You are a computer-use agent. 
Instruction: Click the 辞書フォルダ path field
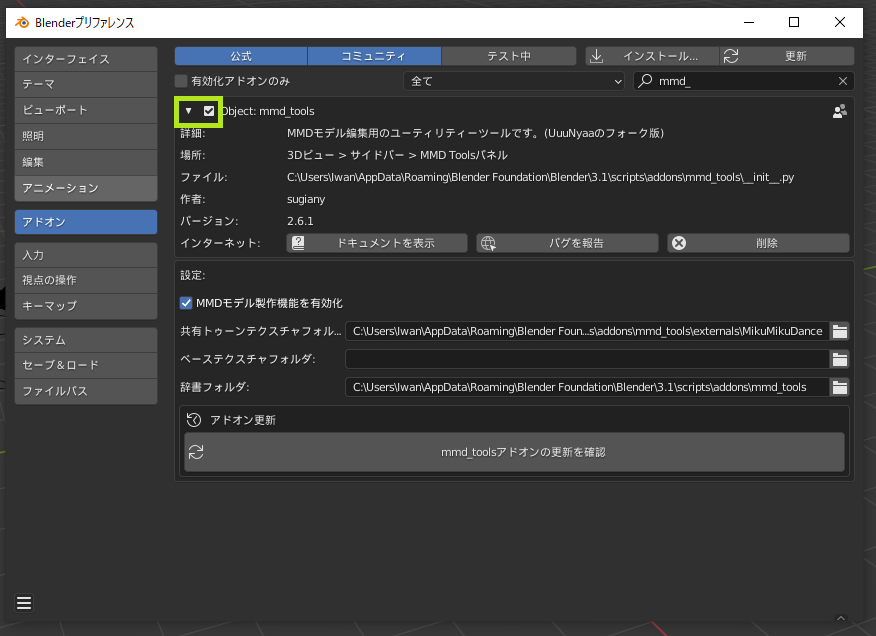coord(588,387)
